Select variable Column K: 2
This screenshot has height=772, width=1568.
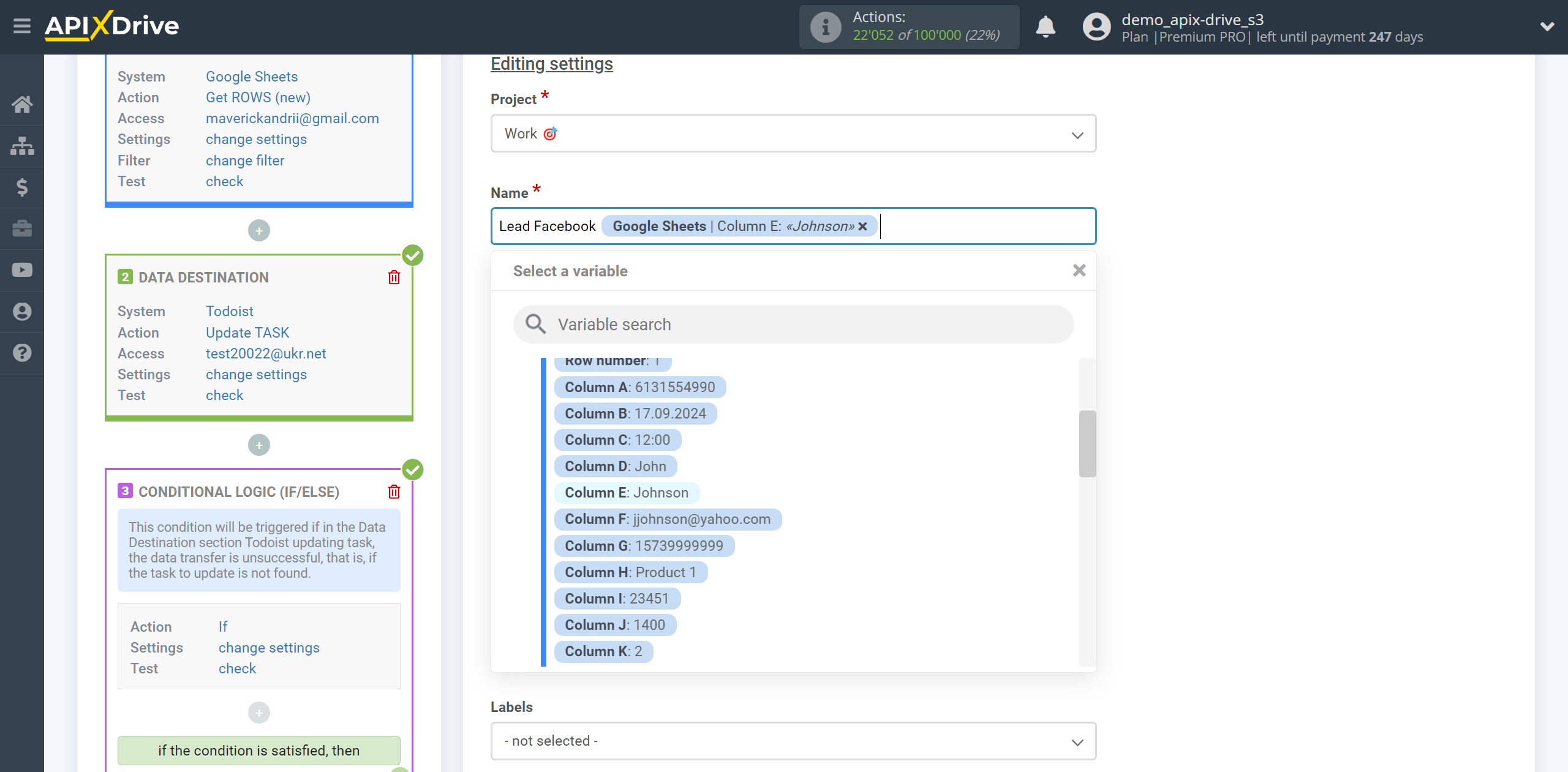click(x=604, y=651)
